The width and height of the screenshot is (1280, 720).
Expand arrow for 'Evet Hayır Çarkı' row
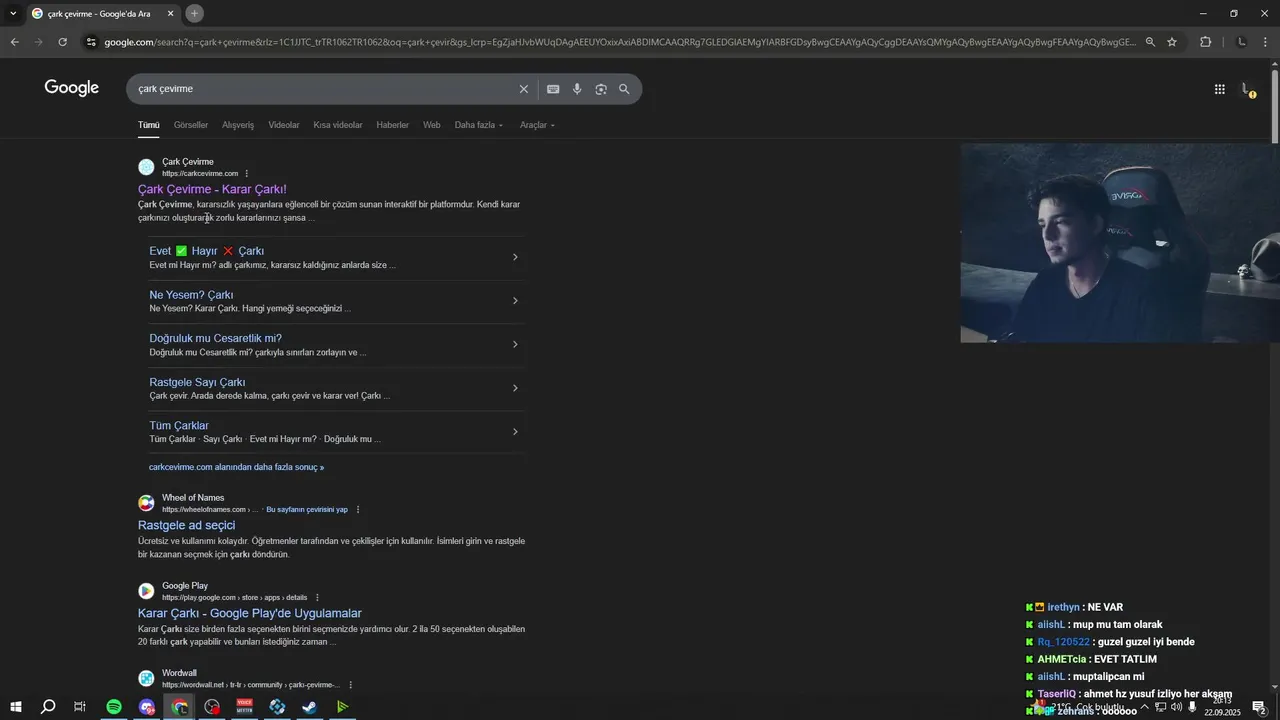(515, 257)
